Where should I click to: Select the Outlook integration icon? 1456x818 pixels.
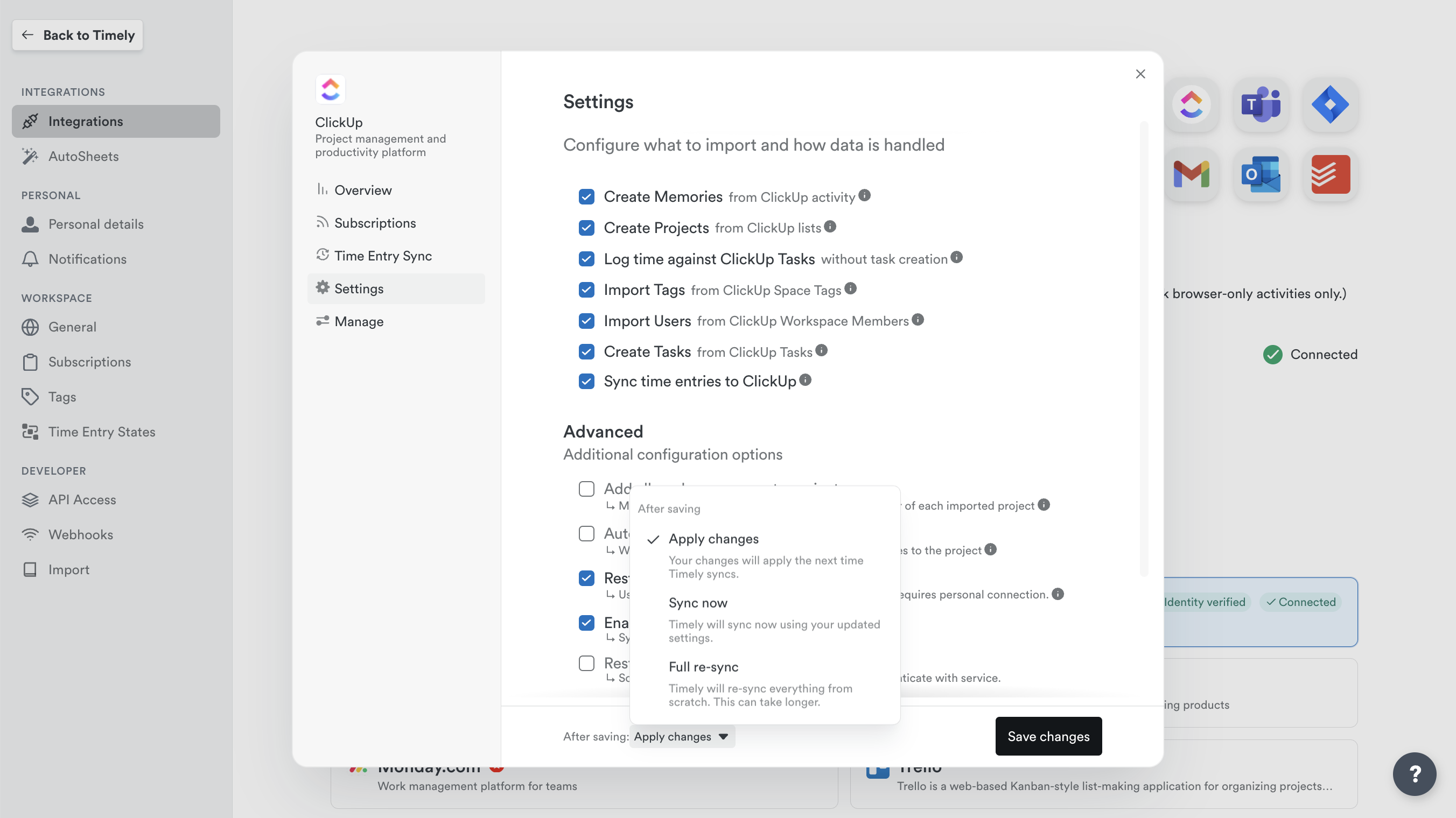(x=1262, y=175)
